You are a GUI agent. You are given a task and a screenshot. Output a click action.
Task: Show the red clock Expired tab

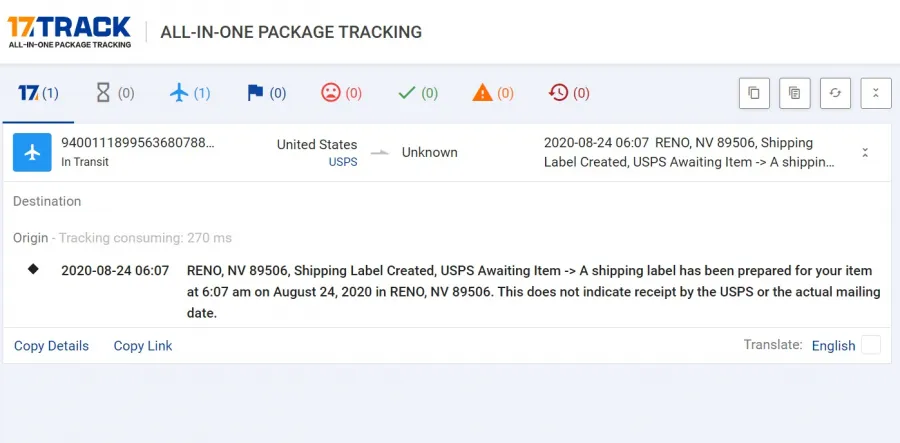coord(569,93)
